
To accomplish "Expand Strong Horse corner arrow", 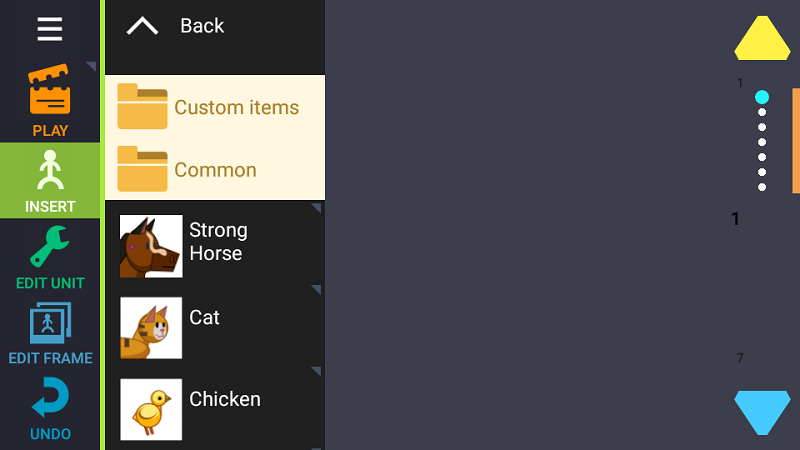I will [x=316, y=208].
